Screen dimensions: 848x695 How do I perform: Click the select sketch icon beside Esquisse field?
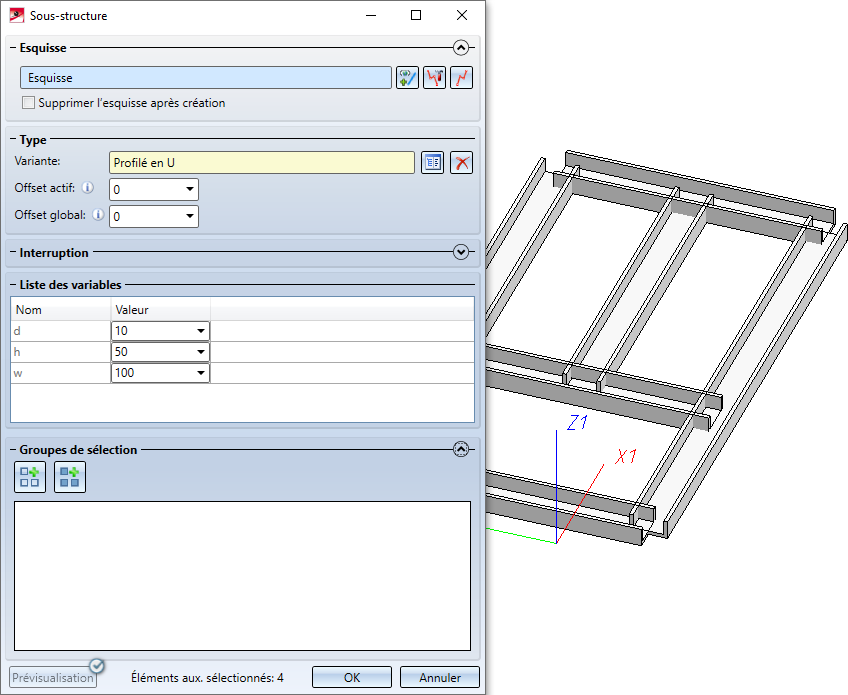coord(407,78)
